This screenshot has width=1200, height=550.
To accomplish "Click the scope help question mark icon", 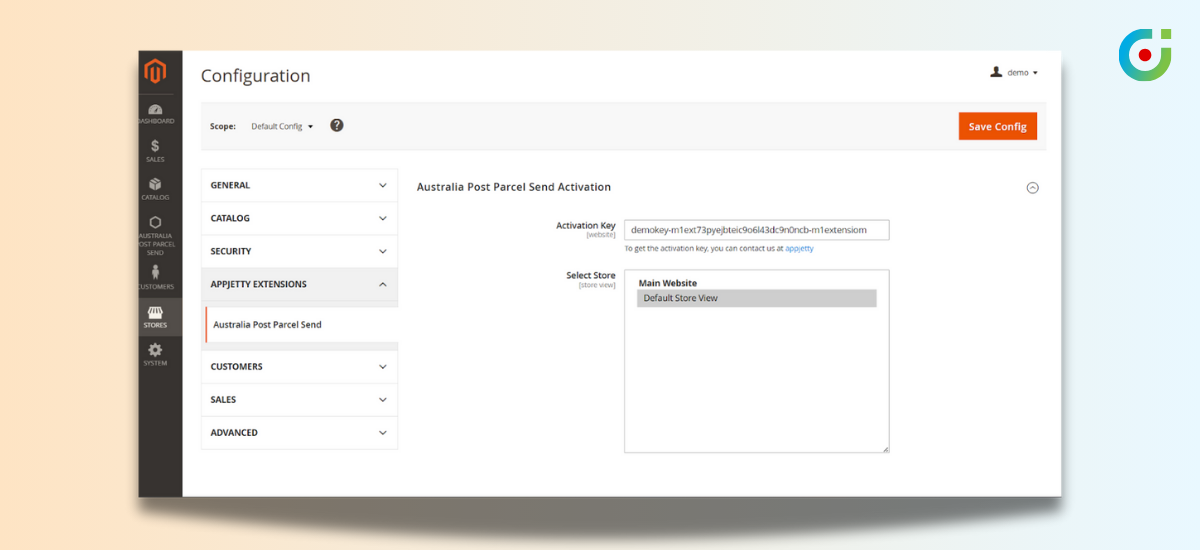I will pyautogui.click(x=337, y=126).
